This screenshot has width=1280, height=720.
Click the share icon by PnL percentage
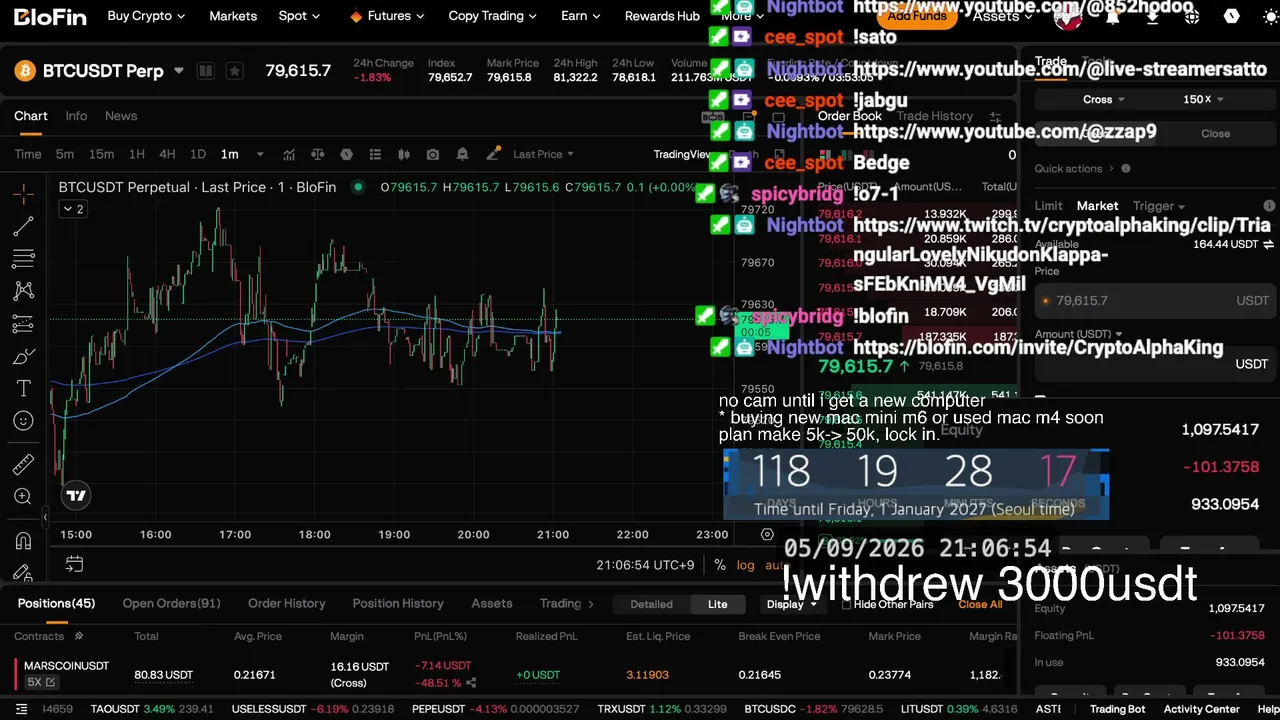coord(471,684)
